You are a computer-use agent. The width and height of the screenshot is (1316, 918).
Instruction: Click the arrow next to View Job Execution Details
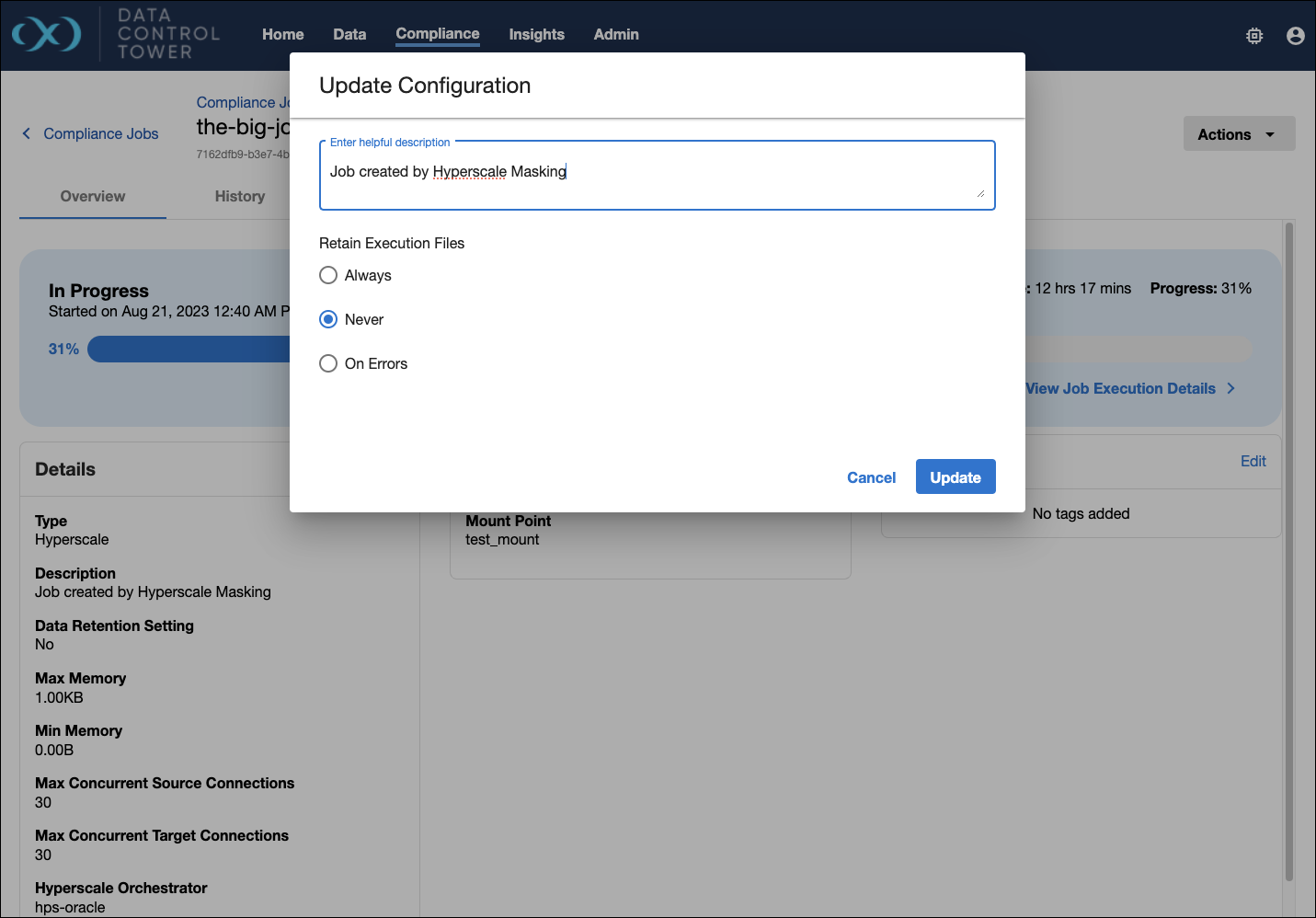(1230, 388)
